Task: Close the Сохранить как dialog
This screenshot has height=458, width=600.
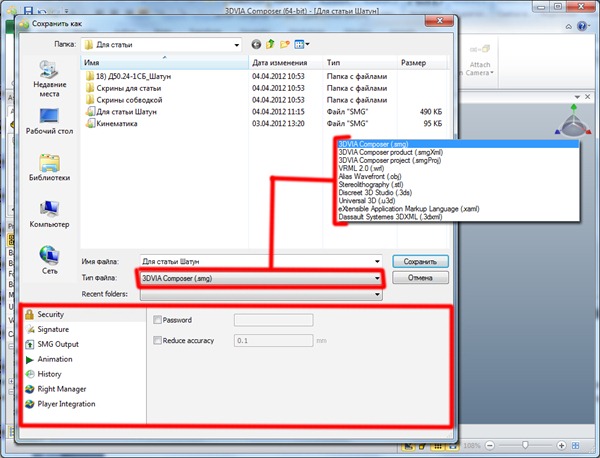Action: (x=440, y=21)
